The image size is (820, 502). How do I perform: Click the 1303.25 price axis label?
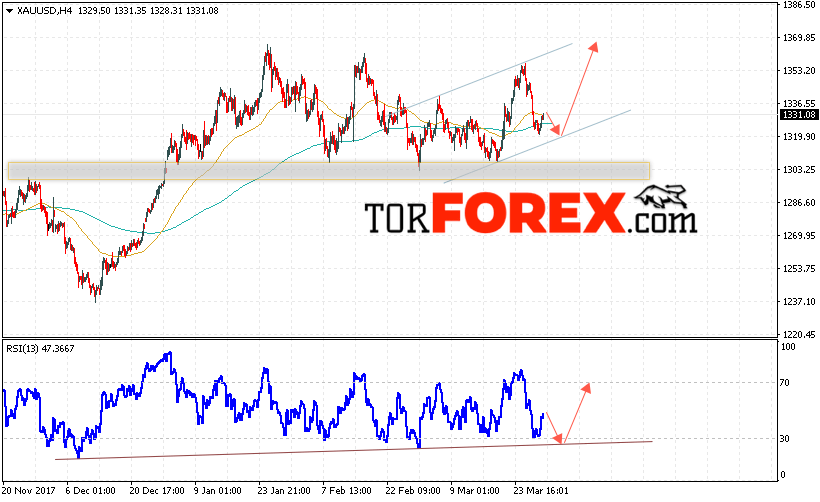click(799, 169)
